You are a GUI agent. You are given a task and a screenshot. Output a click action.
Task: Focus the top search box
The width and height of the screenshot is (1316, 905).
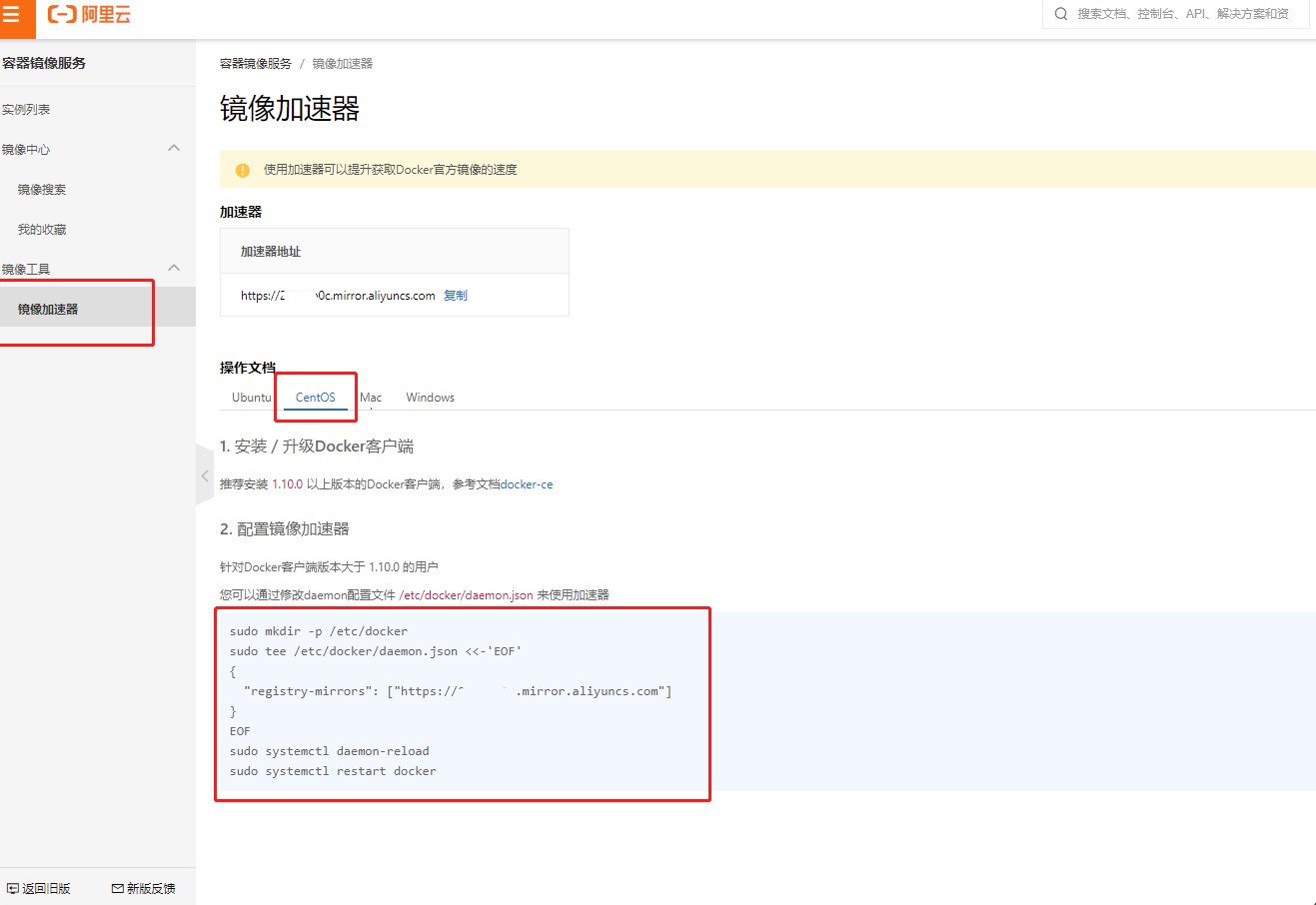click(1176, 14)
